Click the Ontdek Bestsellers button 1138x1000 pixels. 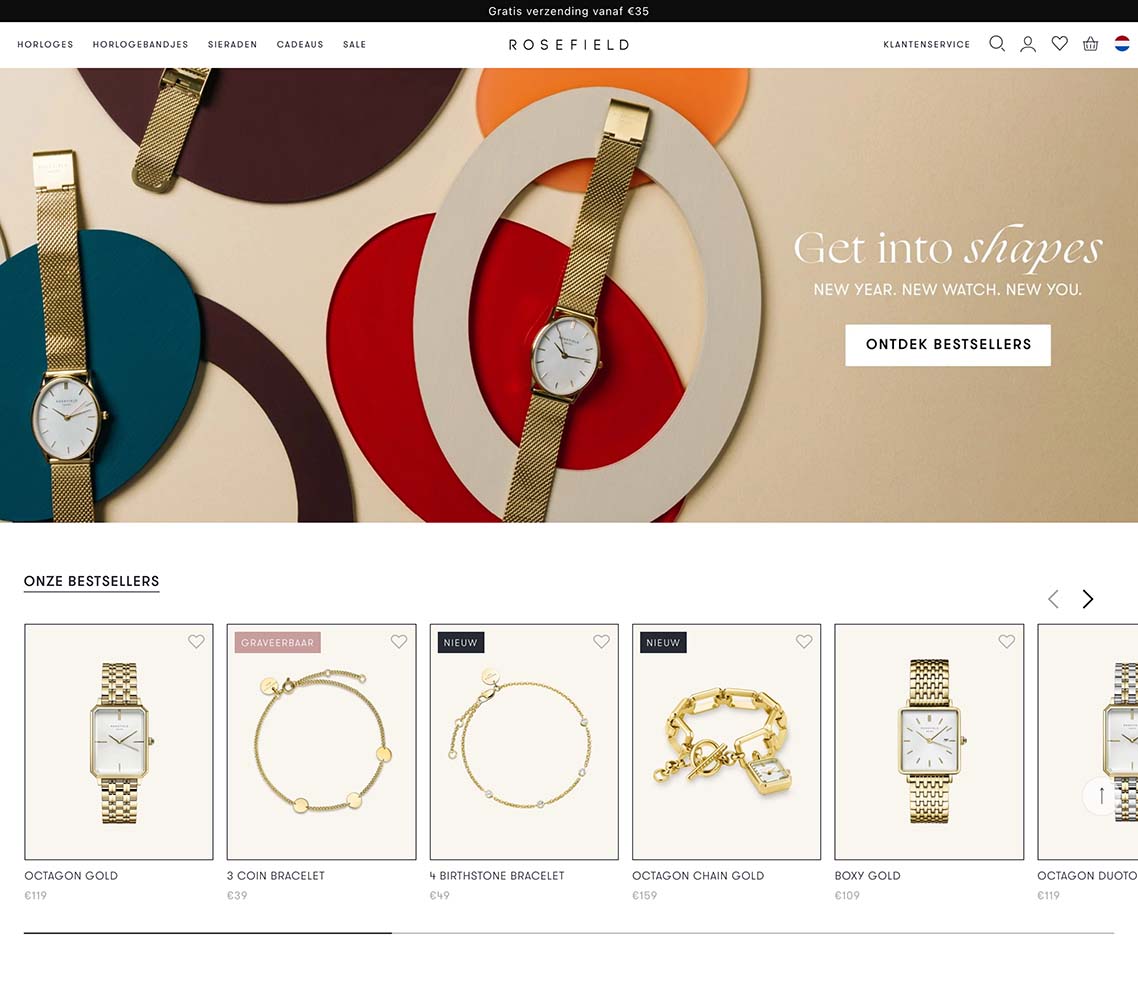click(x=948, y=345)
